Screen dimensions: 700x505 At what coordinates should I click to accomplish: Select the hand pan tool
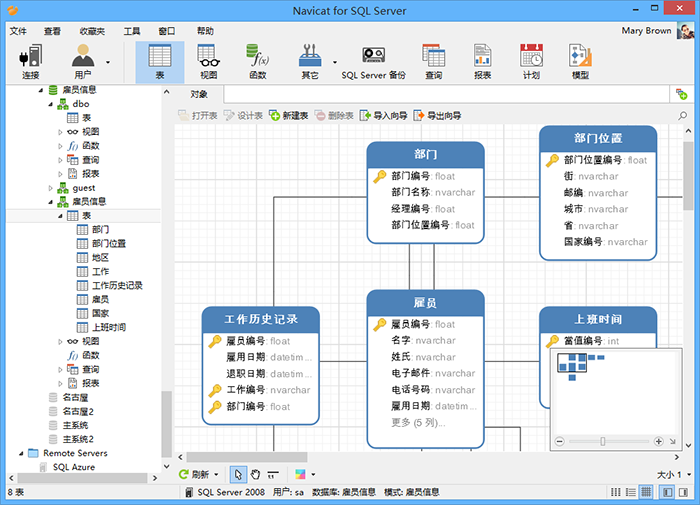255,474
